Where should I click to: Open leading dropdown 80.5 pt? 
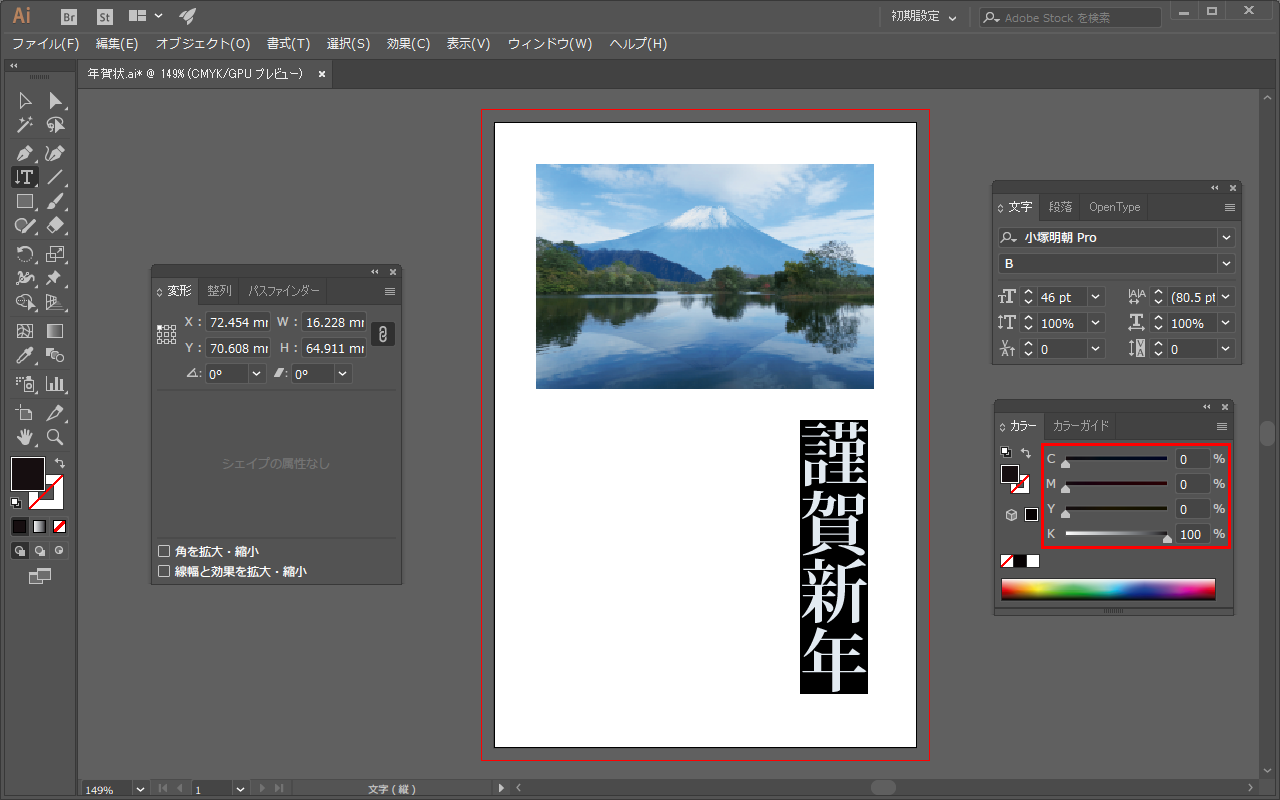point(1226,297)
